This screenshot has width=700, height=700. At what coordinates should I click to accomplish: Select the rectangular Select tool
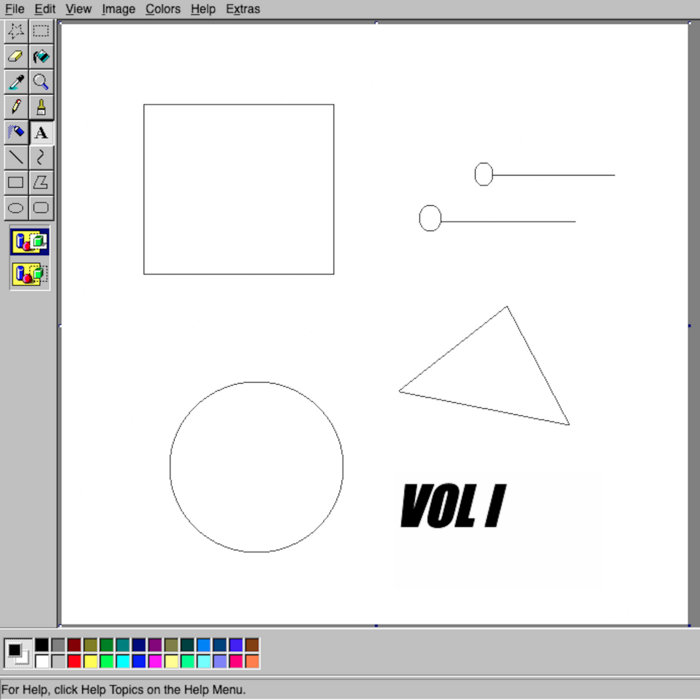[x=41, y=31]
